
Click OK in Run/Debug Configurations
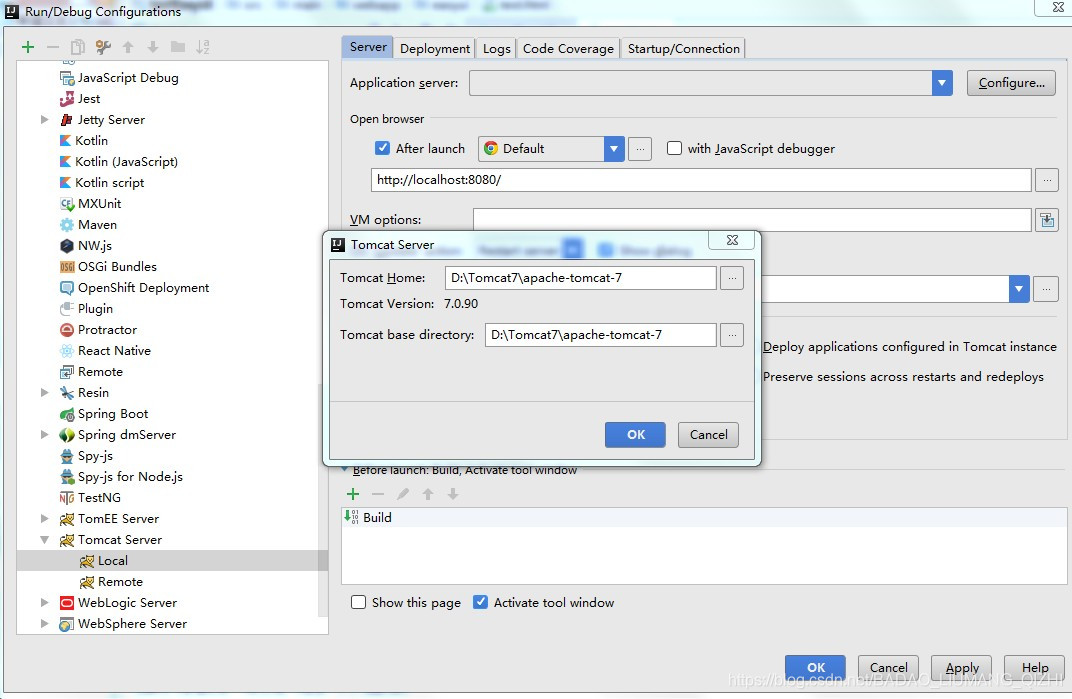click(x=815, y=668)
